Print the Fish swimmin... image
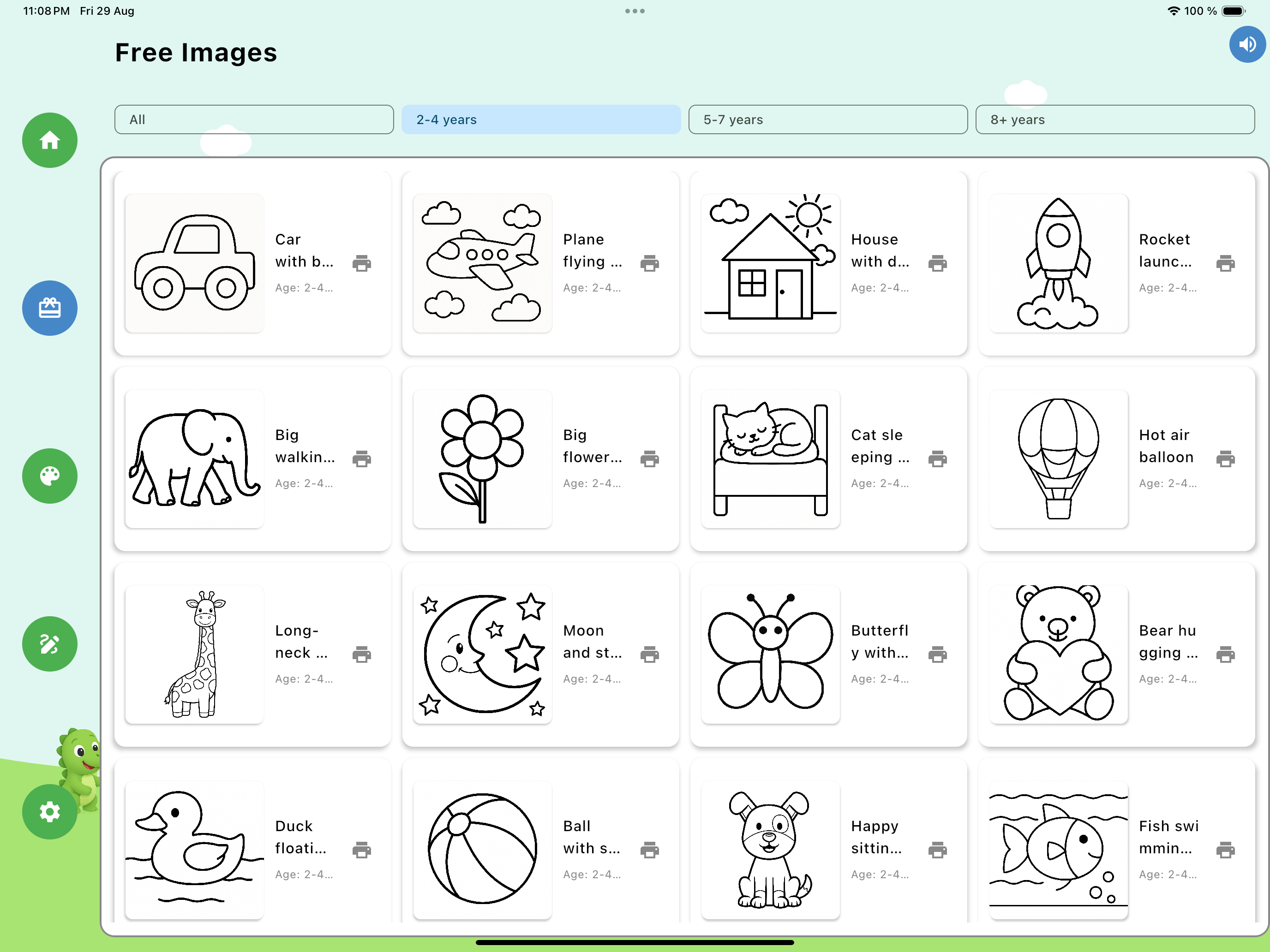Viewport: 1270px width, 952px height. coord(1225,850)
